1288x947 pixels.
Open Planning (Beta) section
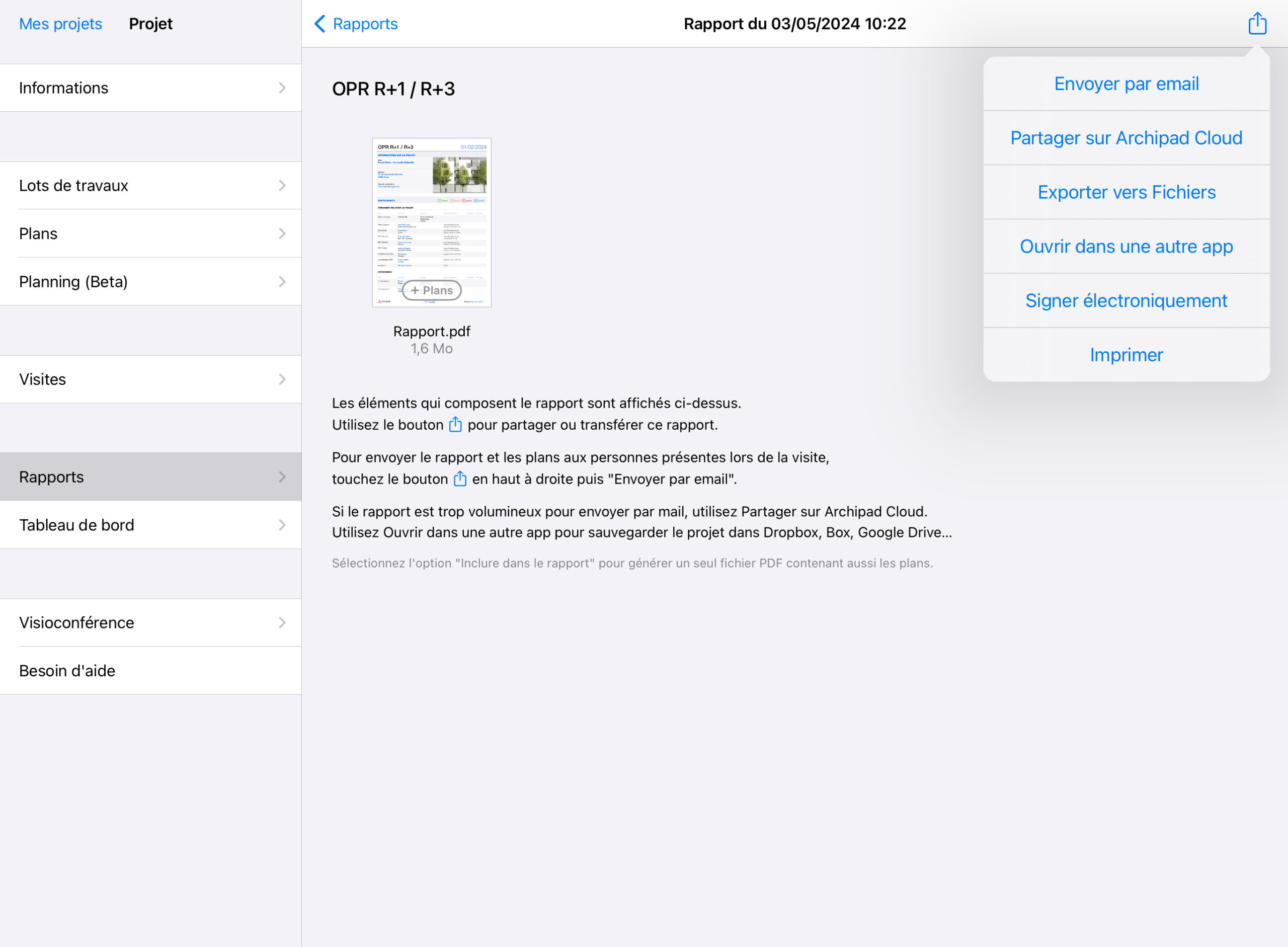point(151,281)
